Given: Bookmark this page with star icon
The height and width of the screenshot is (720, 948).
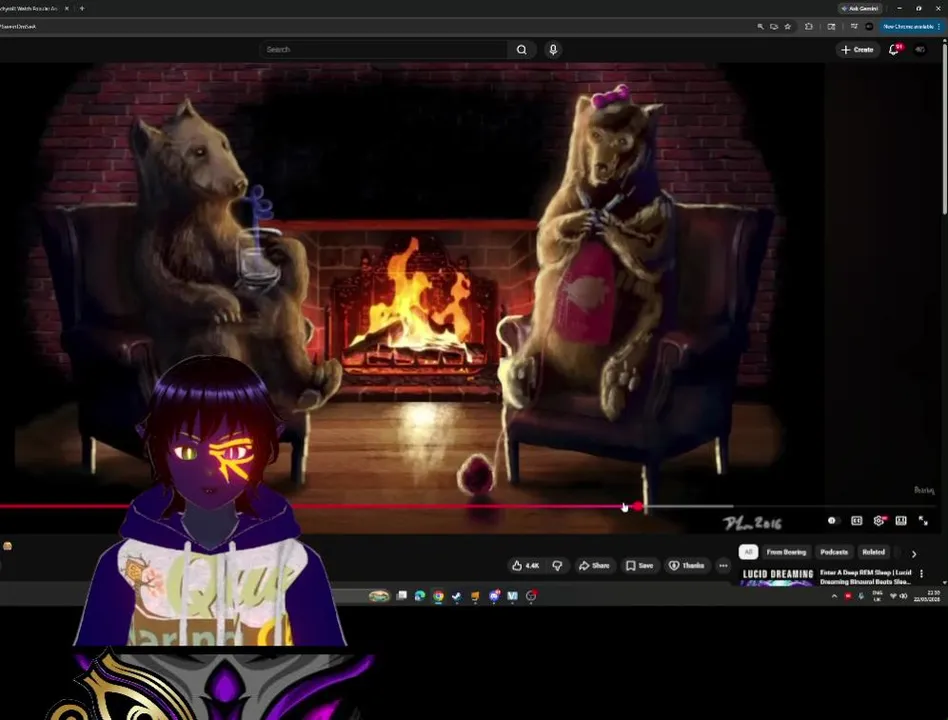Looking at the screenshot, I should (787, 27).
